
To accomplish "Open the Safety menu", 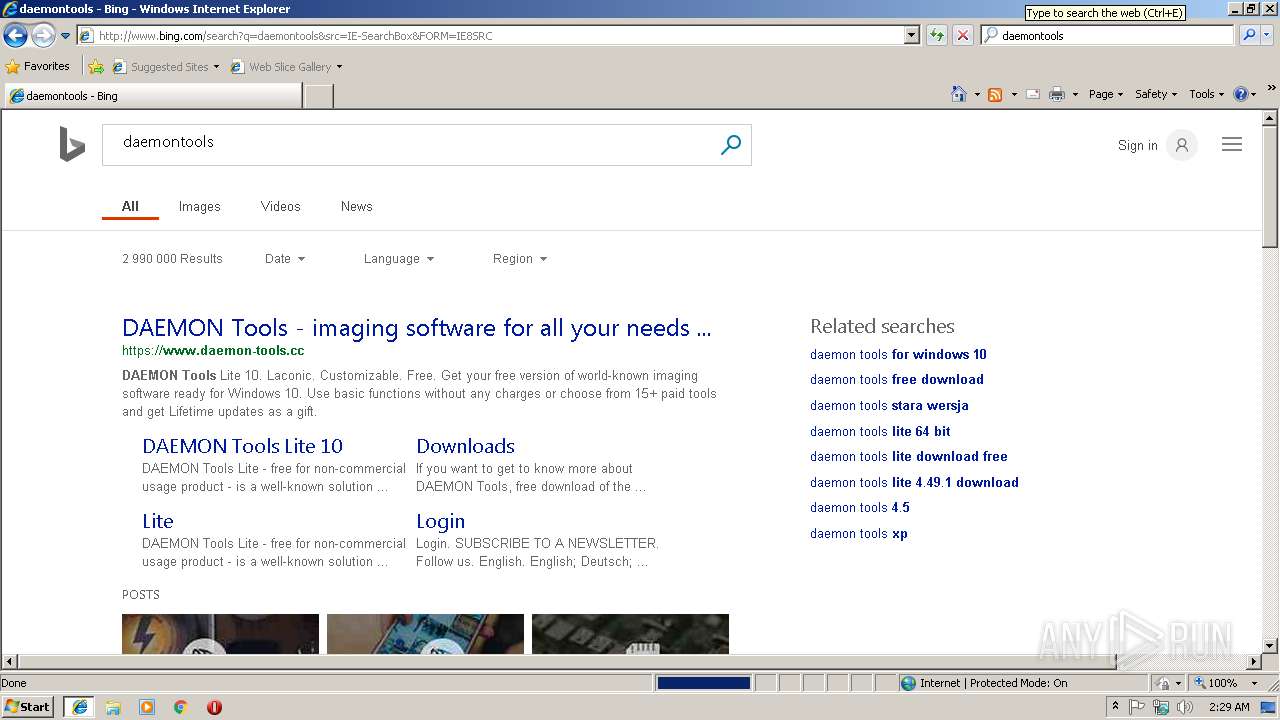I will point(1156,94).
